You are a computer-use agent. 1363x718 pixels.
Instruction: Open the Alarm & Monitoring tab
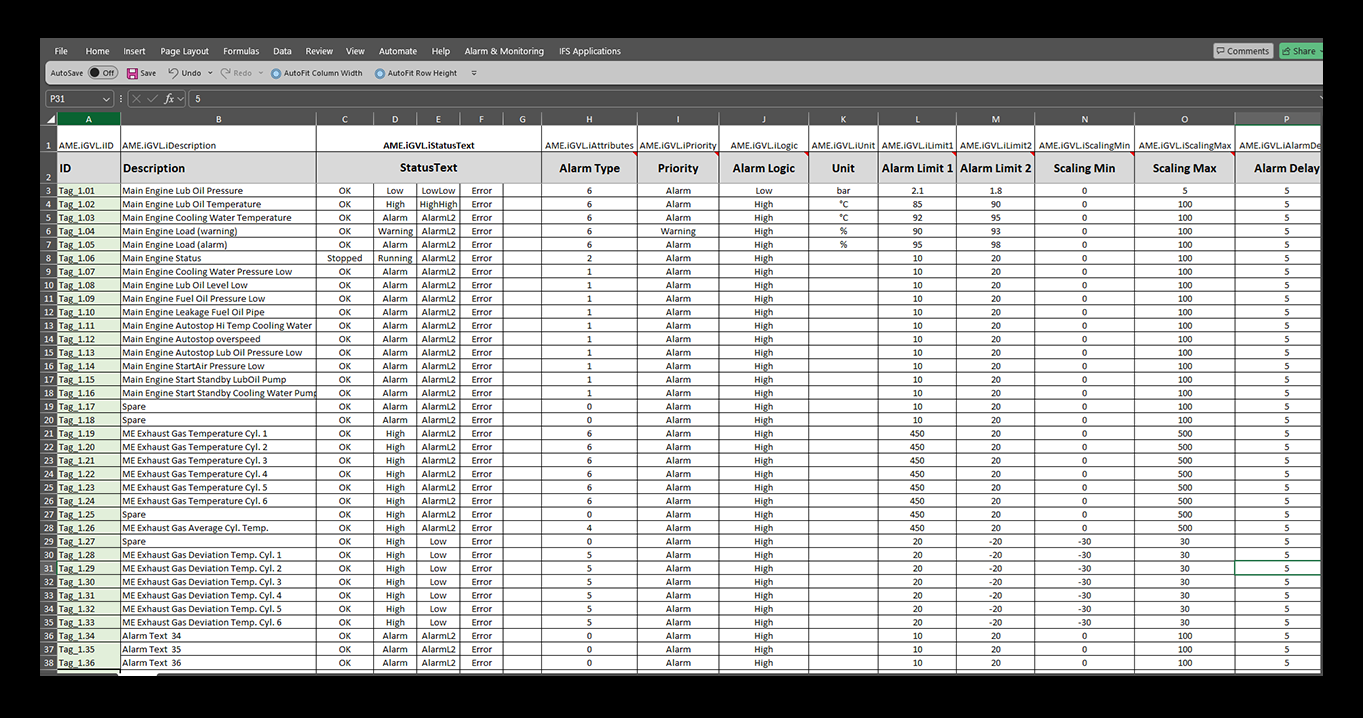pyautogui.click(x=504, y=51)
